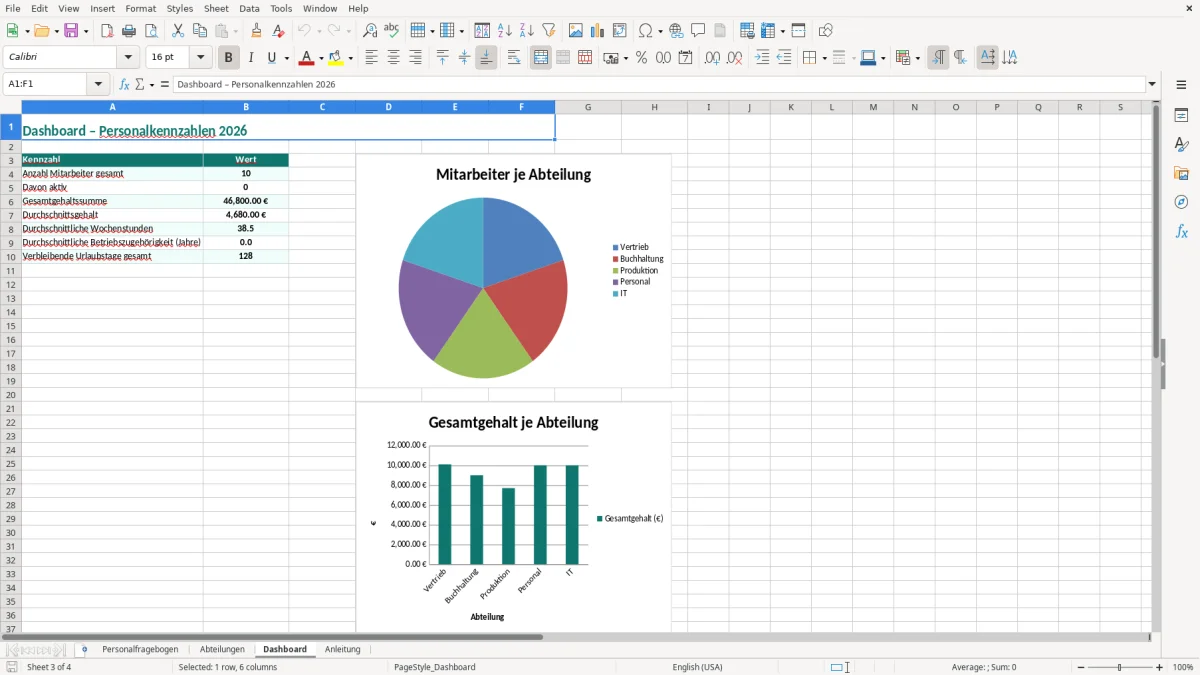Open borders dropdown arrow
Viewport: 1200px width, 675px height.
824,58
